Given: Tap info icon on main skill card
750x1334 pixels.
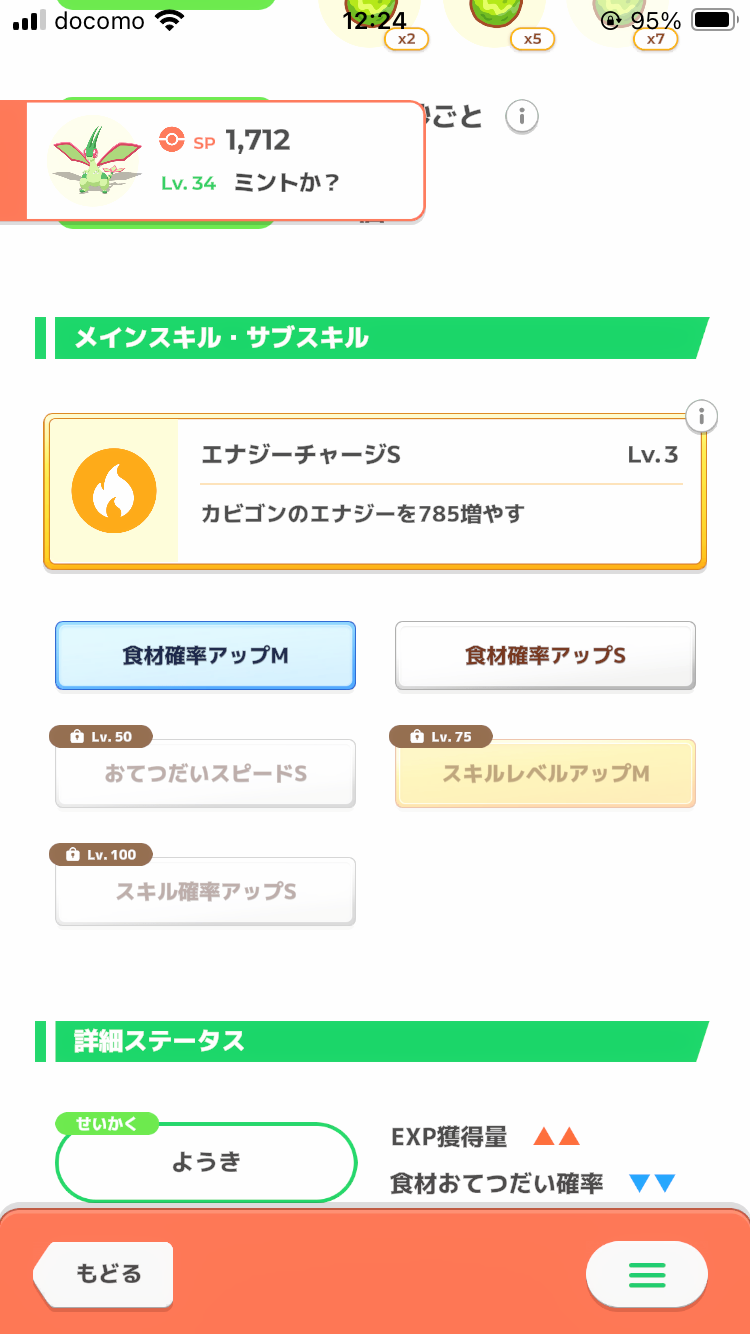Looking at the screenshot, I should (703, 415).
